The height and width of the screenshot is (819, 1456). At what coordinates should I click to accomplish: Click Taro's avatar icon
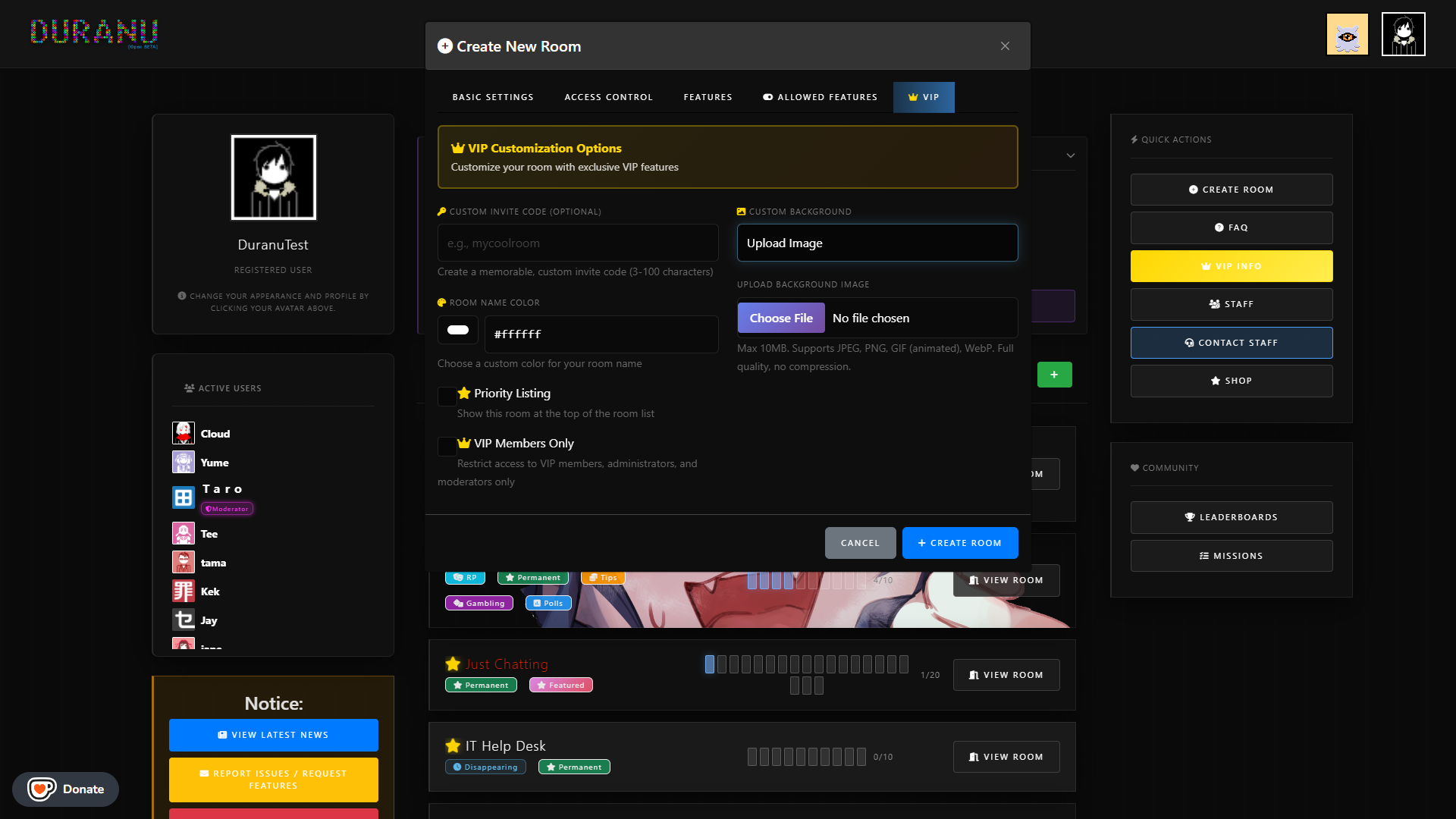click(183, 497)
